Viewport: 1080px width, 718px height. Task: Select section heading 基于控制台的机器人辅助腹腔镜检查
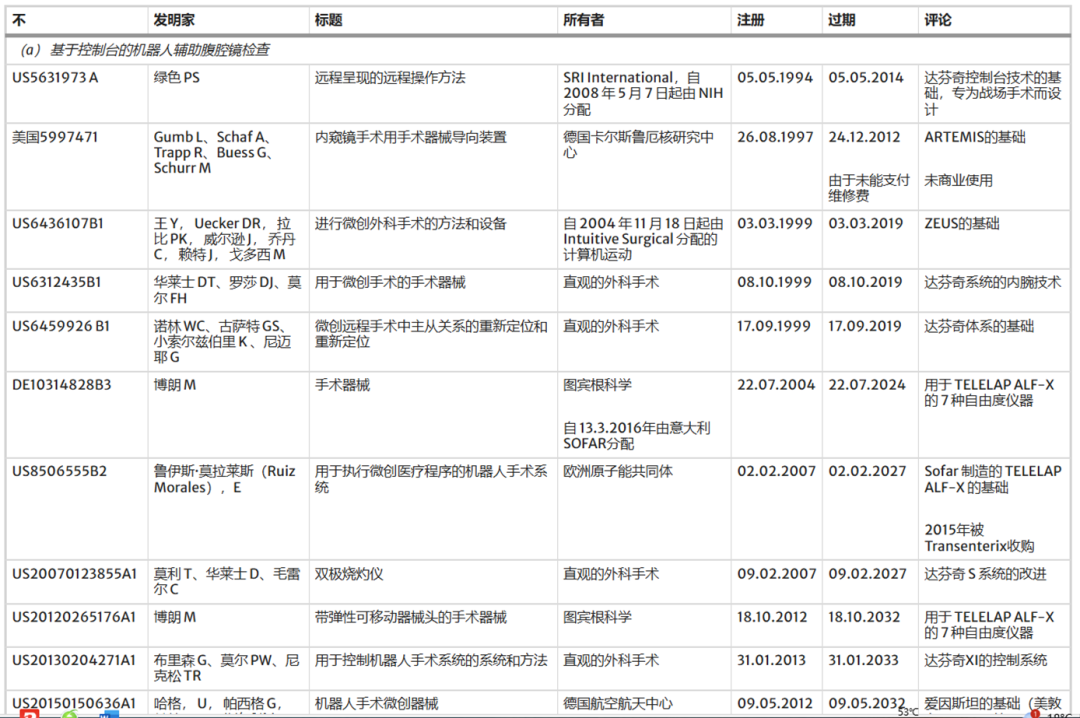[160, 50]
